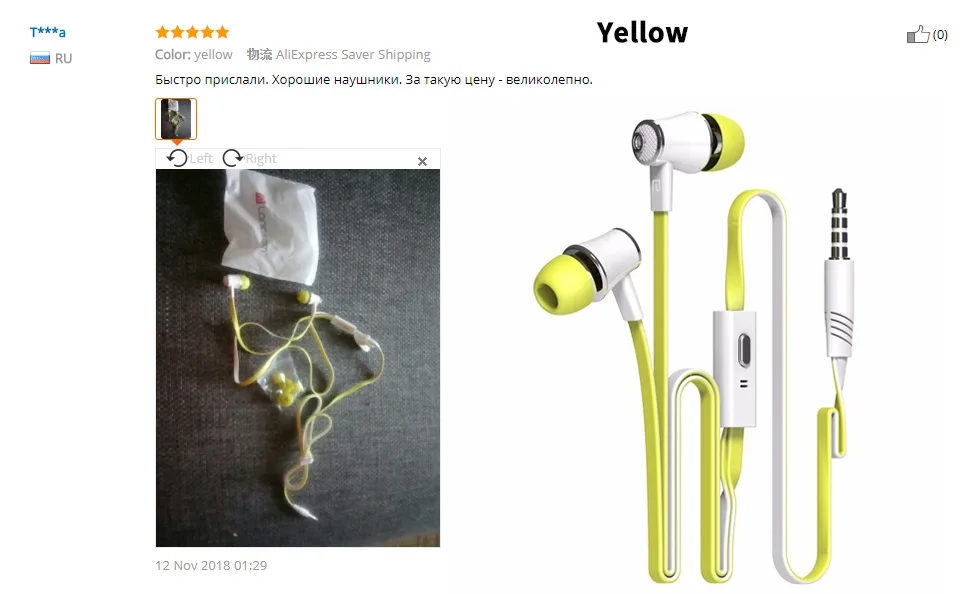The width and height of the screenshot is (960, 594).
Task: Click the RU country label
Action: (x=64, y=58)
